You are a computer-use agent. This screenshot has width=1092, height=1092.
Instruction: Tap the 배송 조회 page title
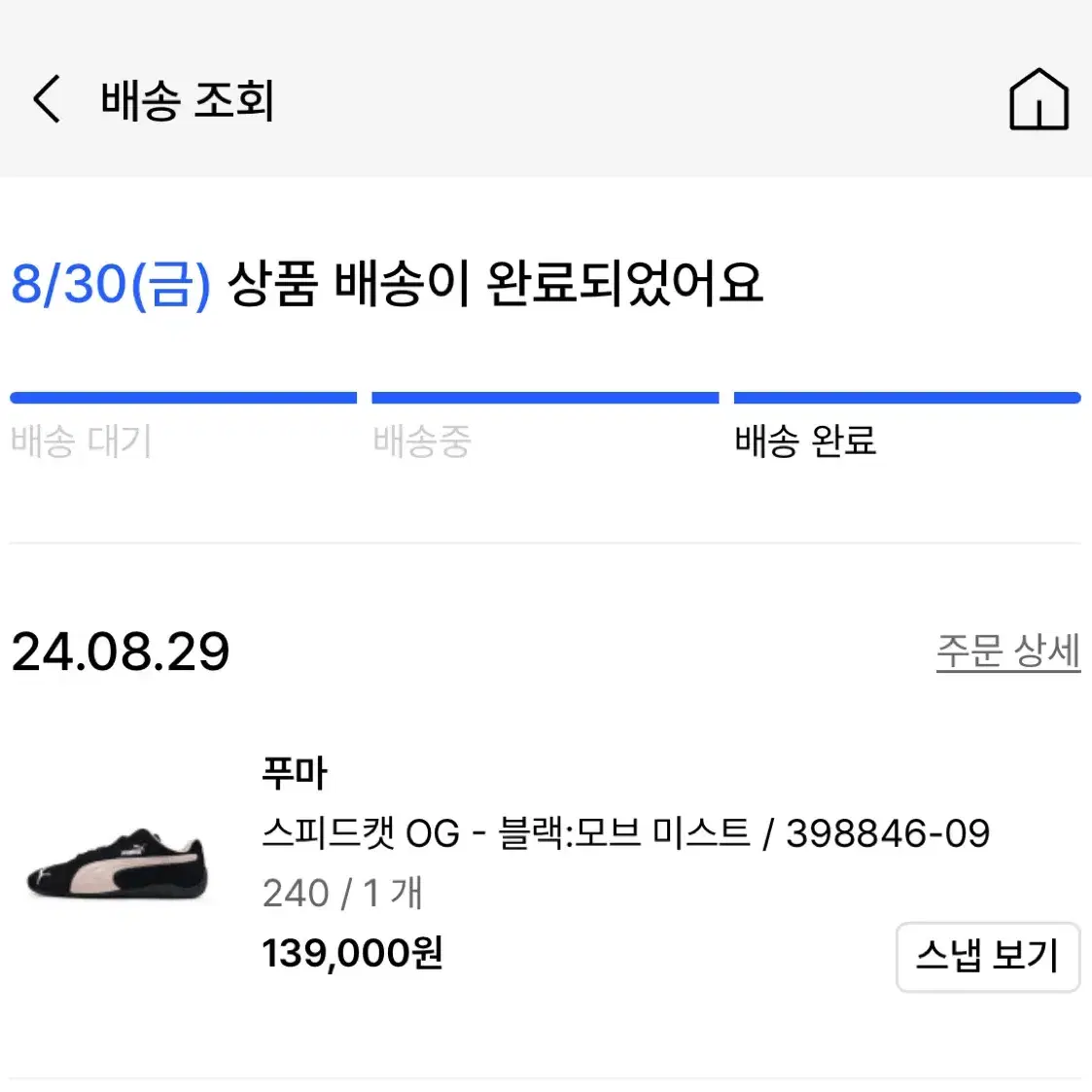tap(188, 100)
